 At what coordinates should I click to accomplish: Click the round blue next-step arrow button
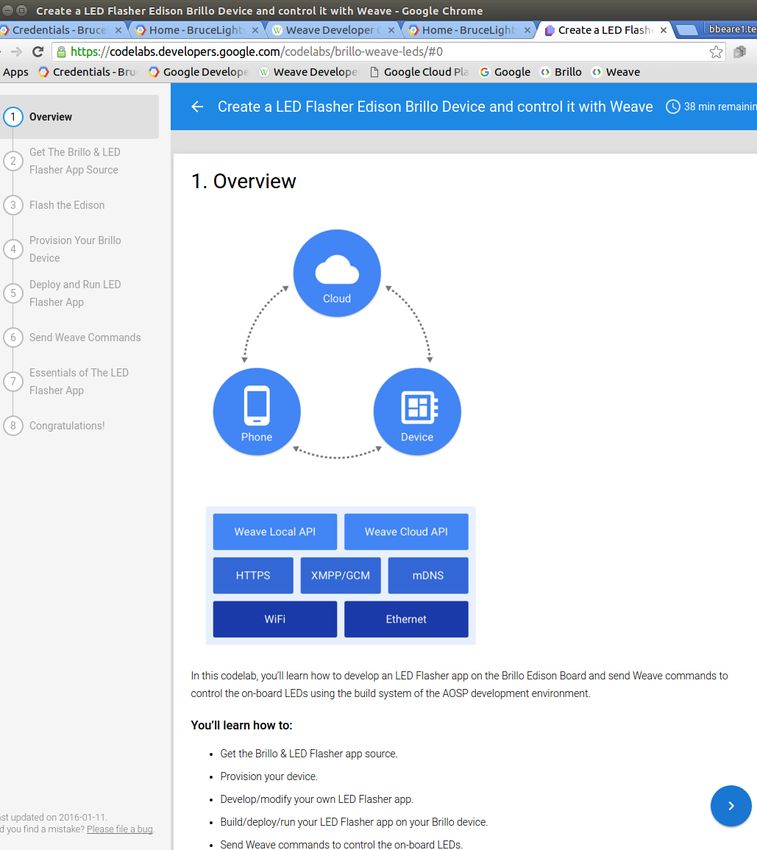(x=730, y=806)
